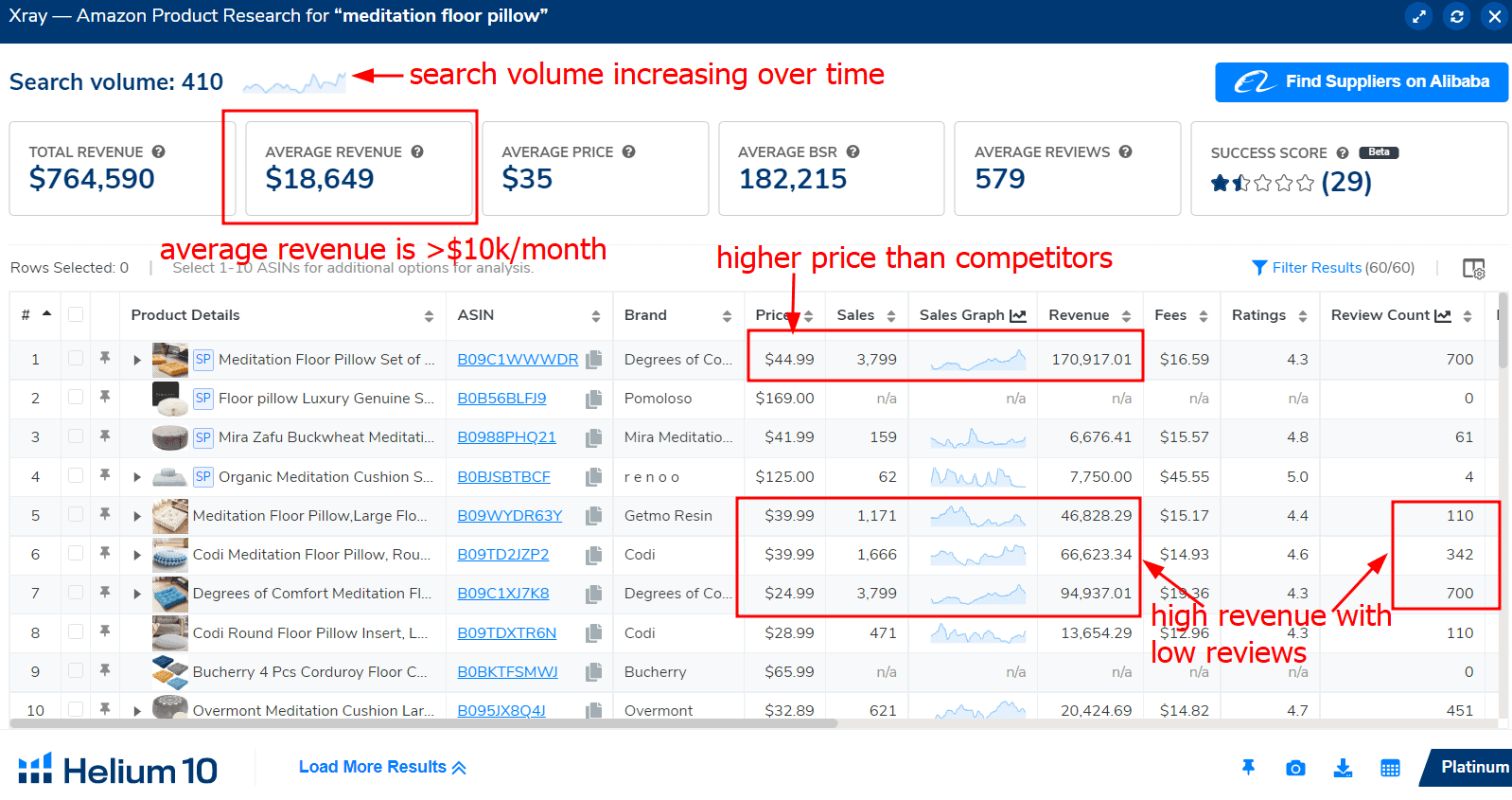The height and width of the screenshot is (800, 1512).
Task: Open Average Revenue help tooltip
Action: pos(417,151)
